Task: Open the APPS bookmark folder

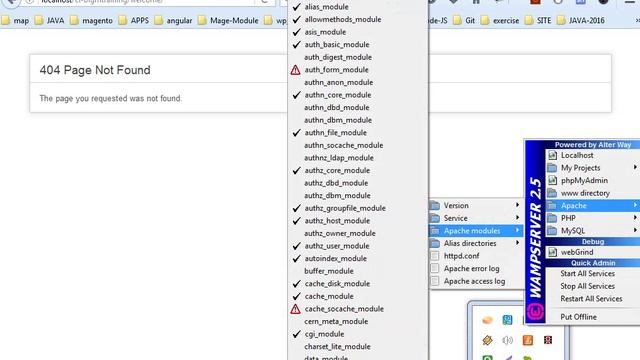Action: pyautogui.click(x=134, y=20)
